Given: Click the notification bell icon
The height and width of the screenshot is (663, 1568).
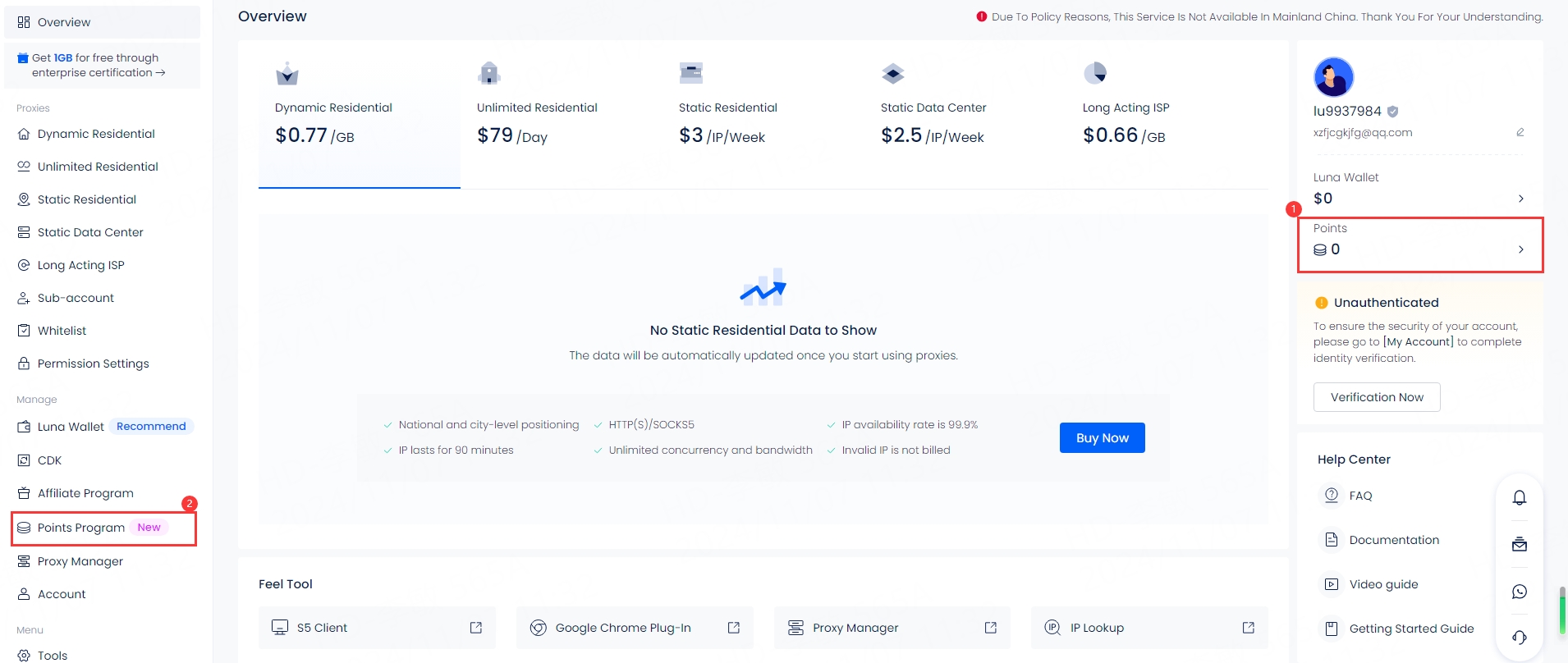Looking at the screenshot, I should tap(1520, 497).
